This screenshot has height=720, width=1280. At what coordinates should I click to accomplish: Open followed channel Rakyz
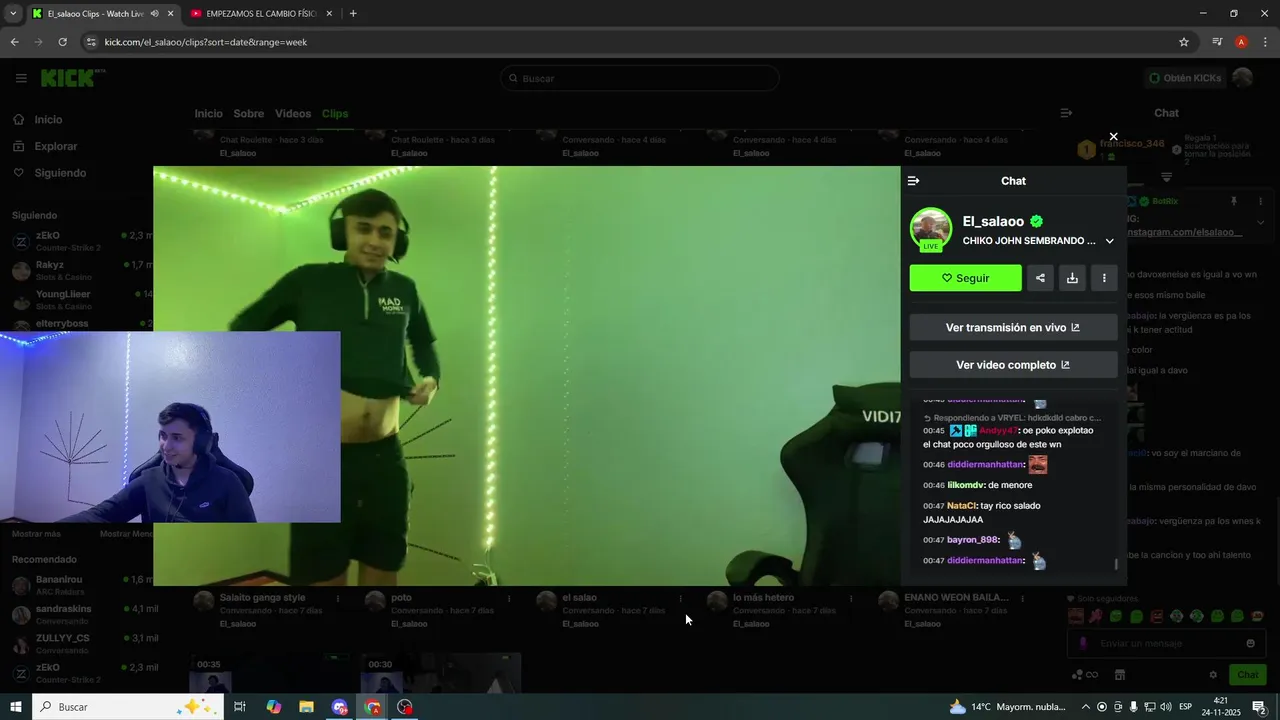[80, 270]
